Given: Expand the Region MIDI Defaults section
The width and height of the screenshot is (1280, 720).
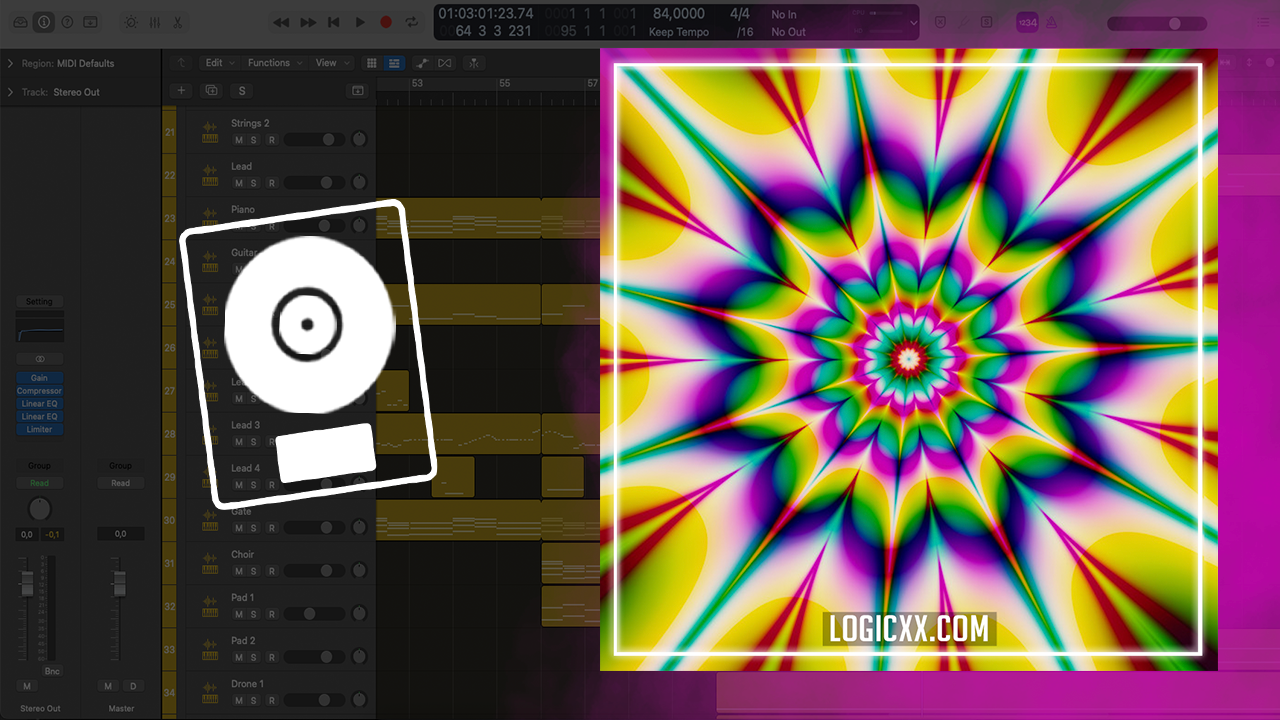Looking at the screenshot, I should pos(10,63).
